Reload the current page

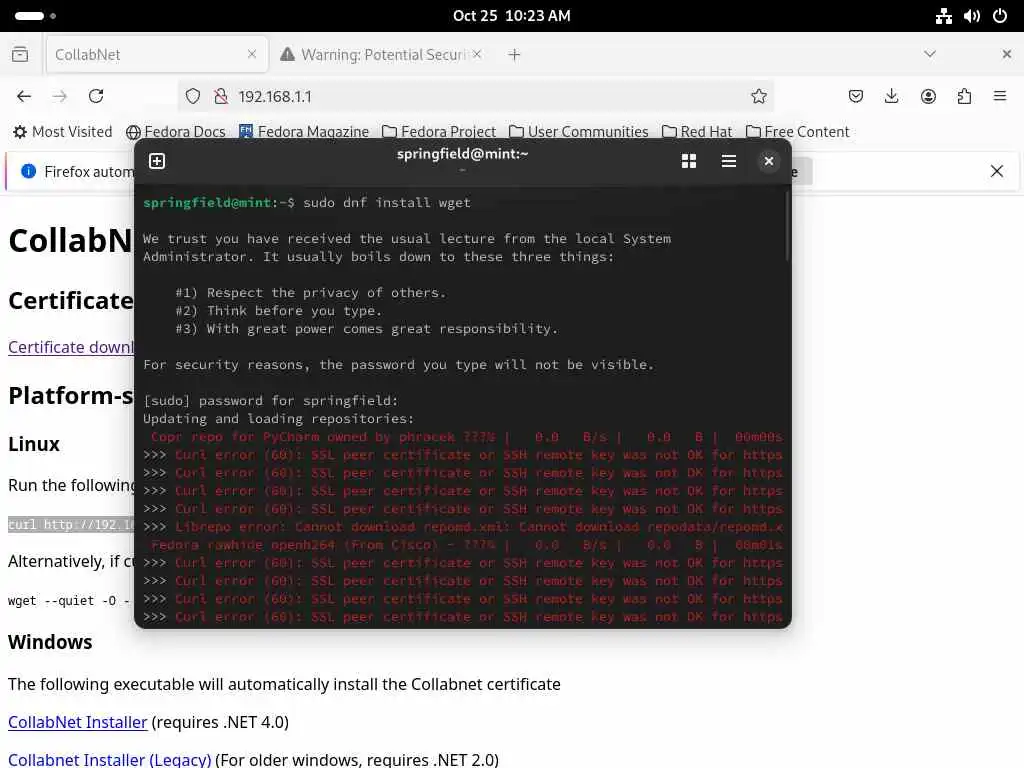tap(96, 96)
